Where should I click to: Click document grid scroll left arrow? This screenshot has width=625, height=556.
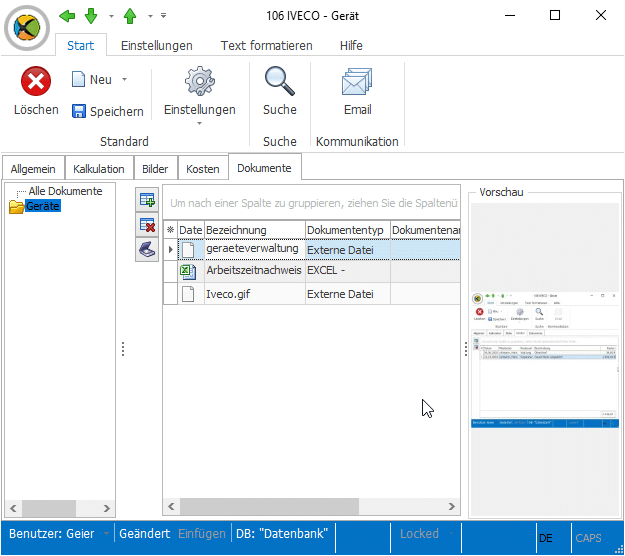[x=171, y=506]
